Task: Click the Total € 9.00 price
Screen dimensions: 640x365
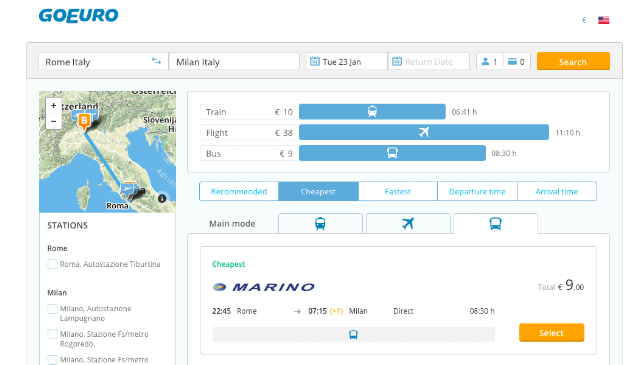Action: pyautogui.click(x=561, y=285)
